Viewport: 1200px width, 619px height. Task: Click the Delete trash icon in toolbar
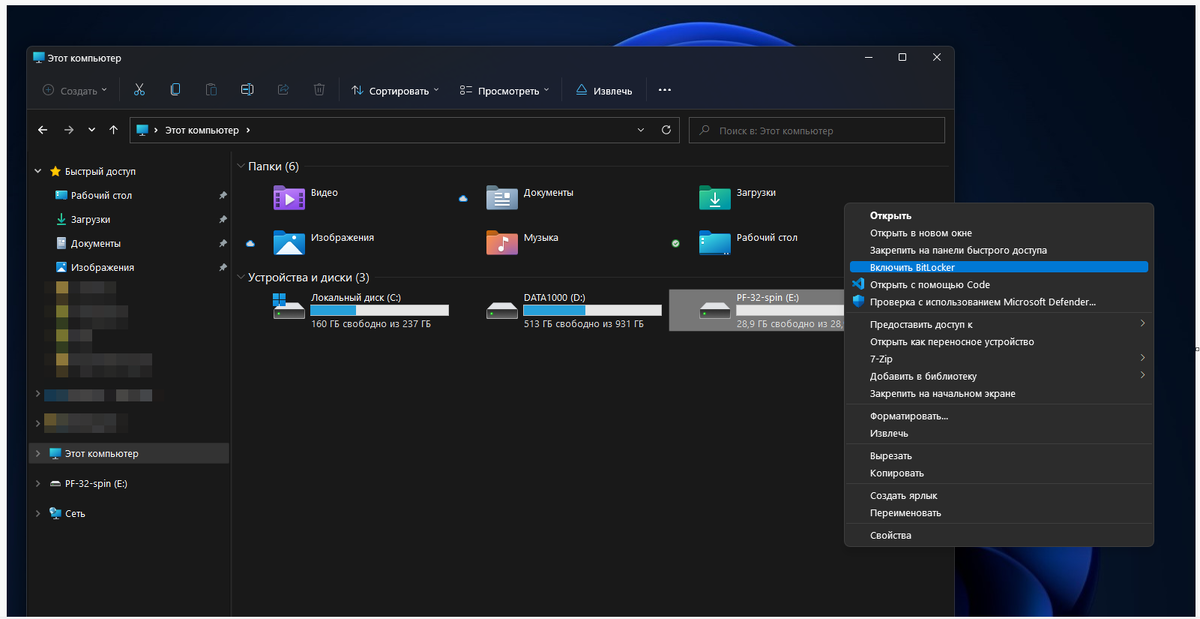(319, 90)
